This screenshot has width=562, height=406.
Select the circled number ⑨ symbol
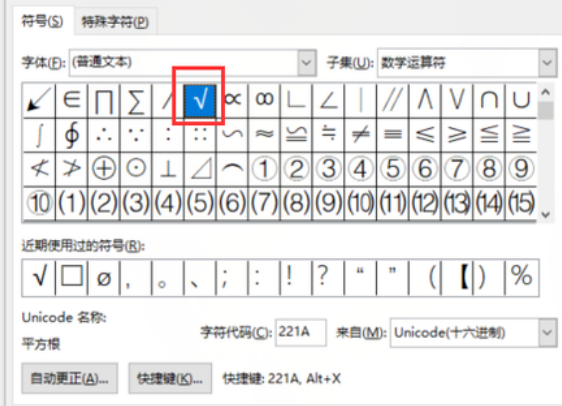(x=521, y=169)
